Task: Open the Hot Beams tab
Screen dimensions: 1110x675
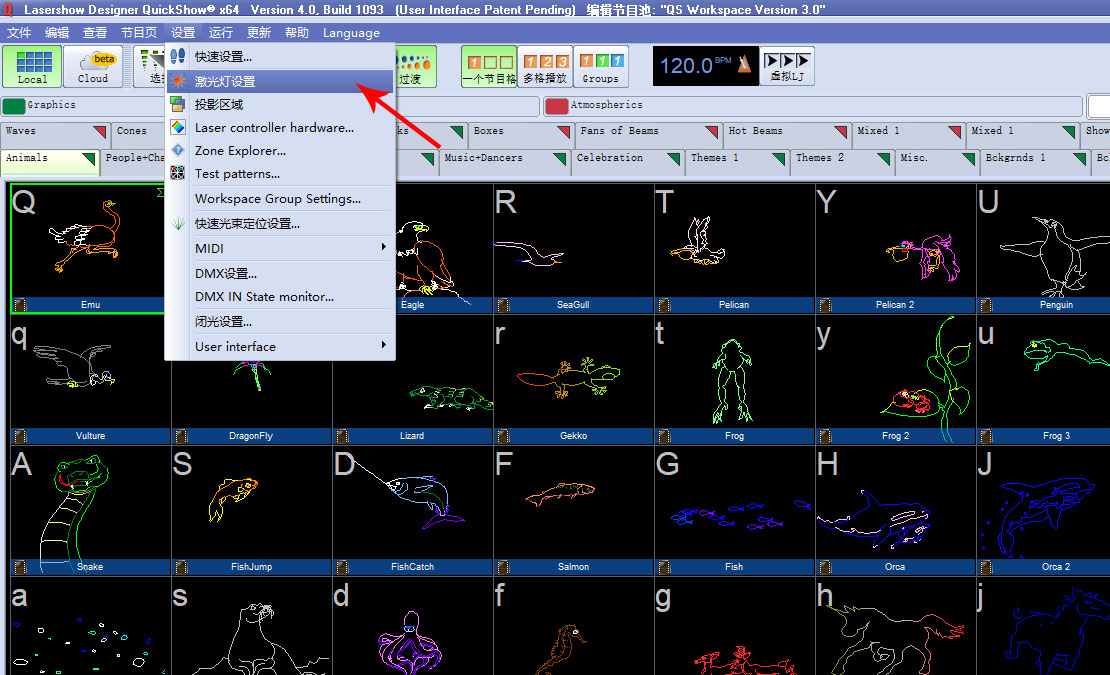Action: [786, 133]
